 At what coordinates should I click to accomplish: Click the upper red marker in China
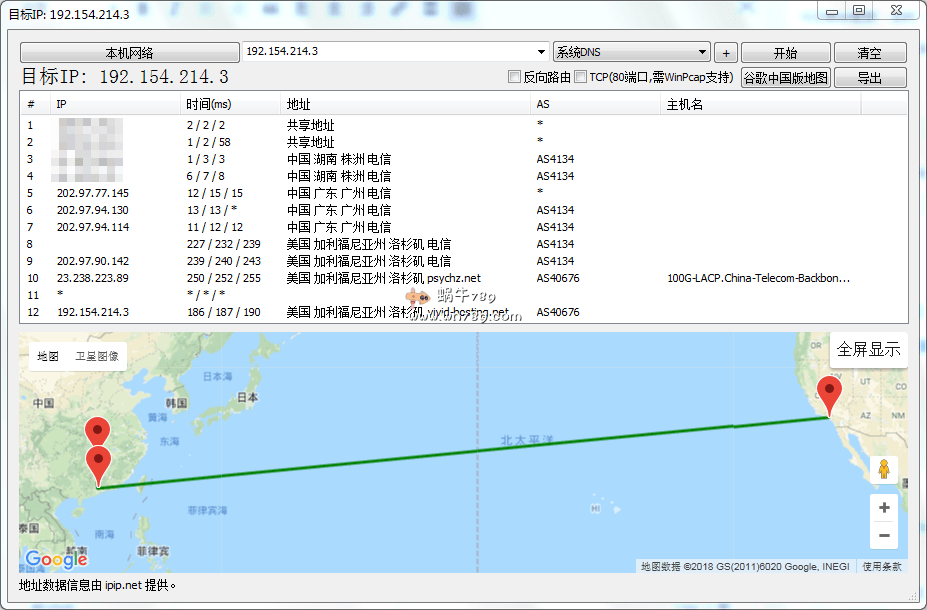(x=97, y=431)
